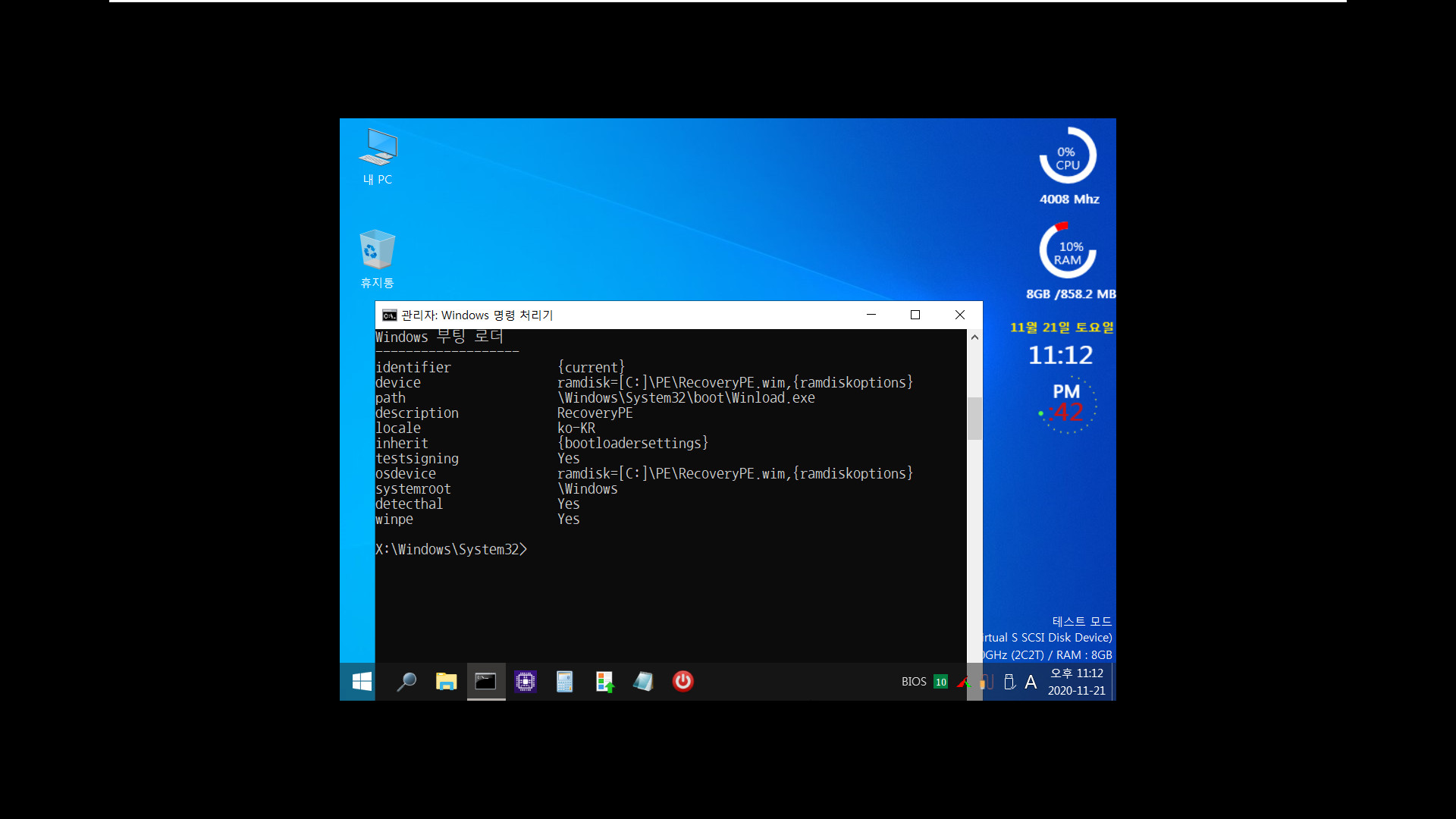The image size is (1456, 819).
Task: Click the winpe row label
Action: (x=394, y=519)
